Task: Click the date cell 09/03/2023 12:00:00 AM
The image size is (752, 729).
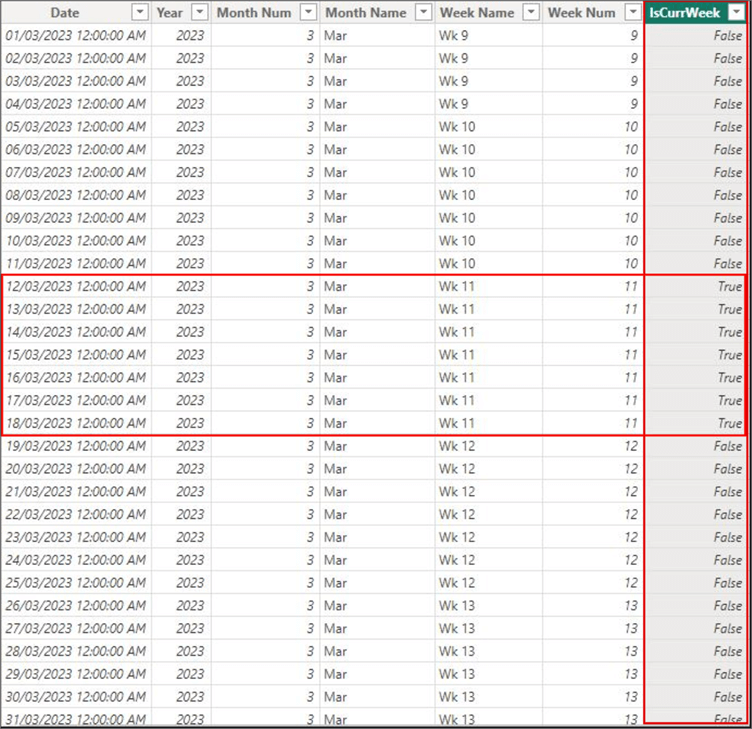Action: 76,218
